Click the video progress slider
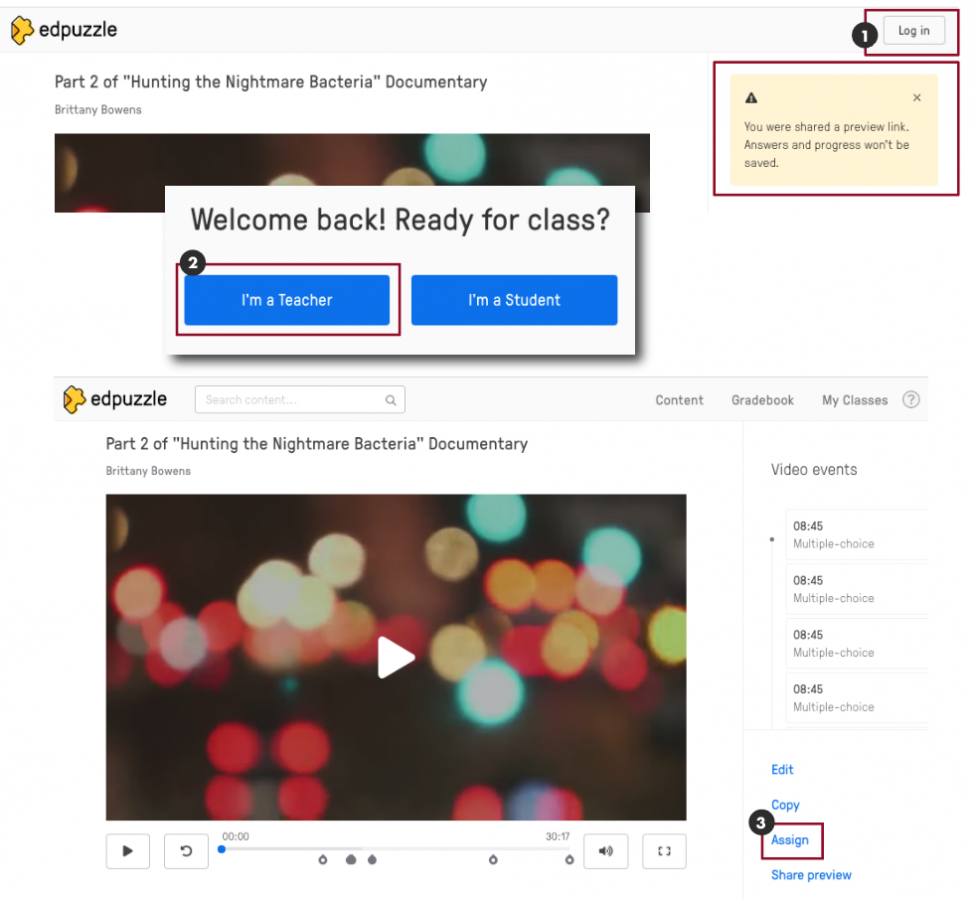 coord(395,849)
